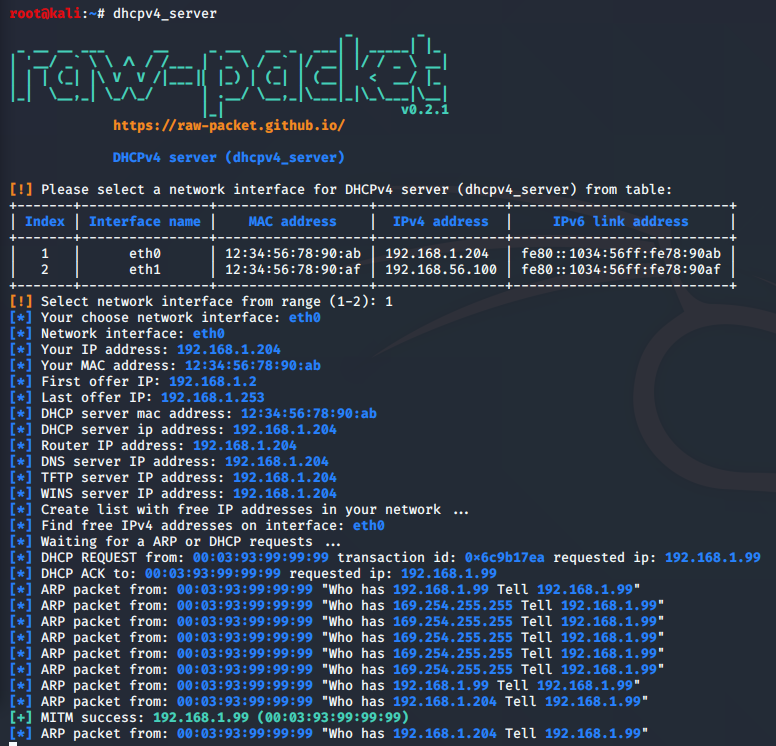776x746 pixels.
Task: Select the 'eth1' cell in the table
Action: (145, 269)
